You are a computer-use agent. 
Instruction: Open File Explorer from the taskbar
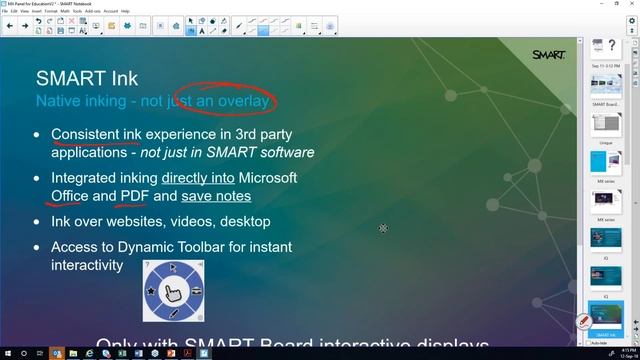coord(73,353)
